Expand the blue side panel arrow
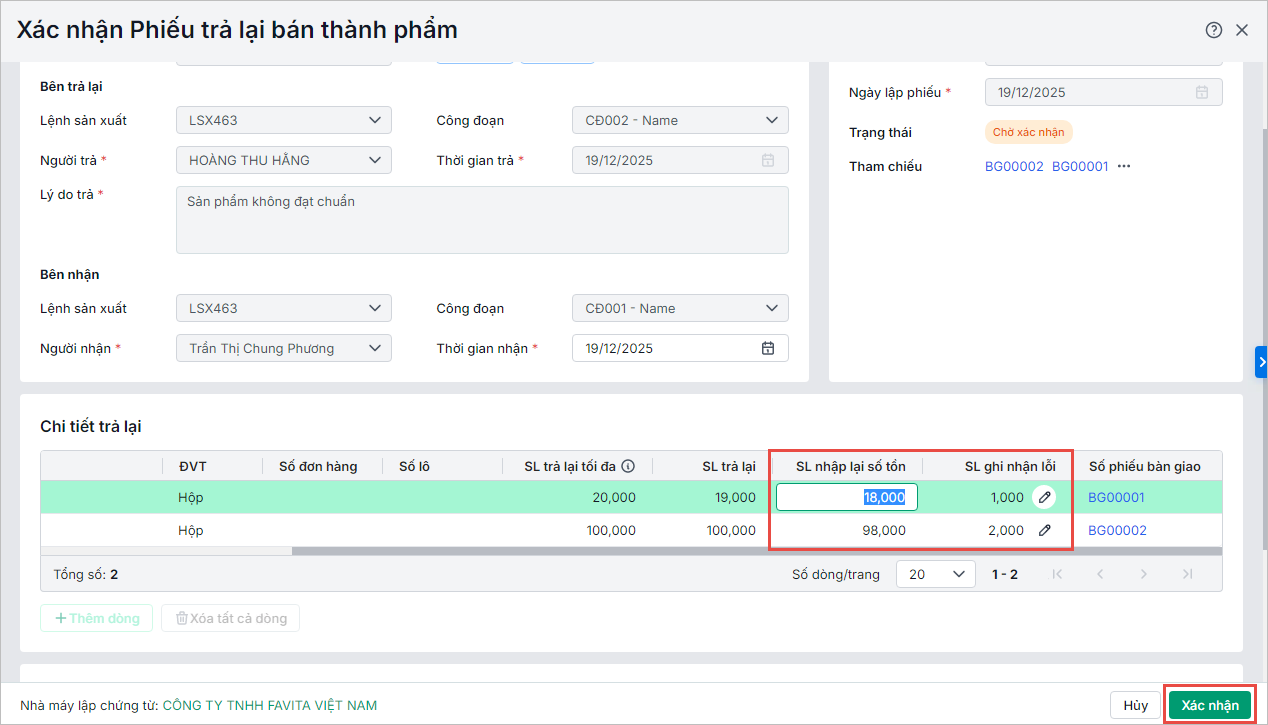Image resolution: width=1268 pixels, height=725 pixels. (x=1261, y=362)
